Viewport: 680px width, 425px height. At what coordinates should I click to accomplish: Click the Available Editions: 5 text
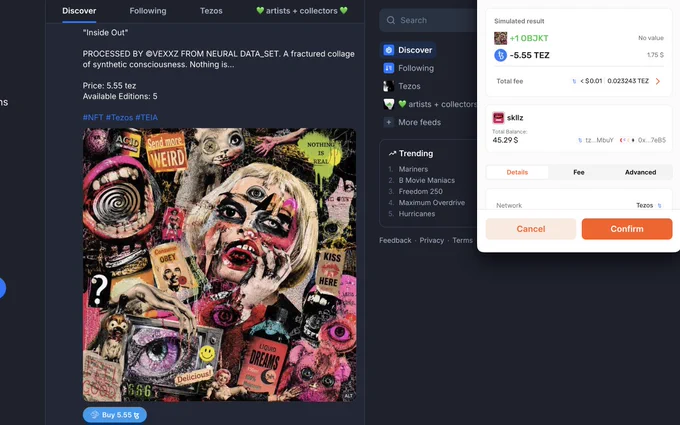click(120, 96)
